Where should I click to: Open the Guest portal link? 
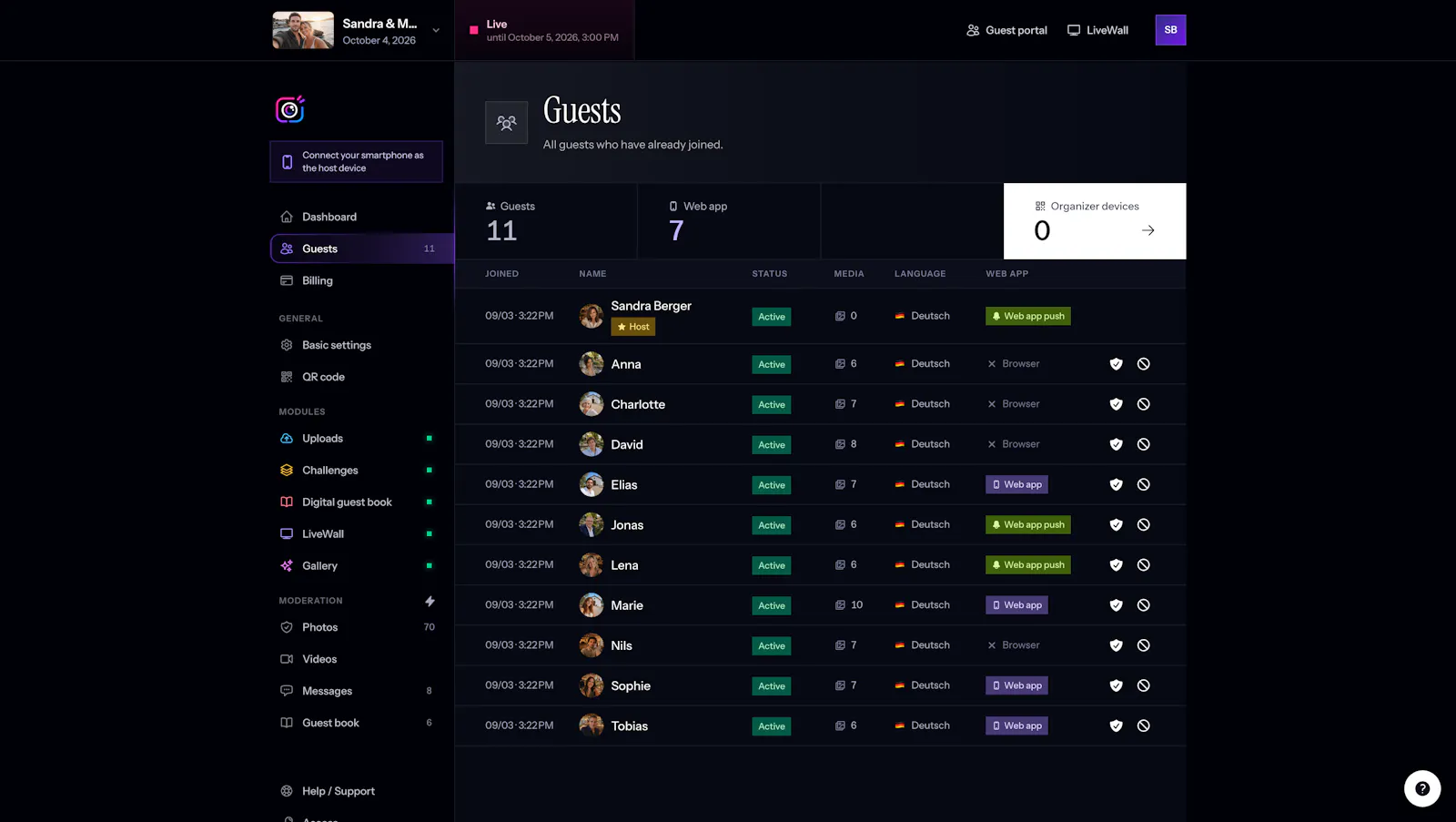click(1006, 30)
